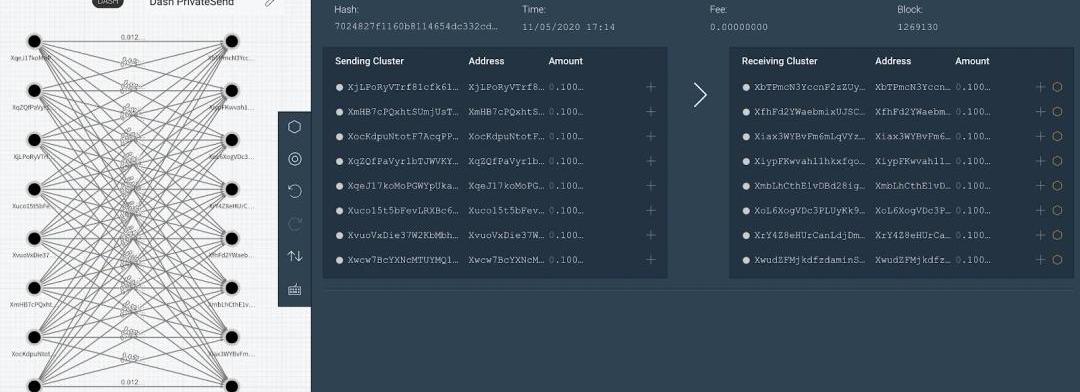The height and width of the screenshot is (392, 1080).
Task: Click the block number 1269130
Action: point(917,27)
